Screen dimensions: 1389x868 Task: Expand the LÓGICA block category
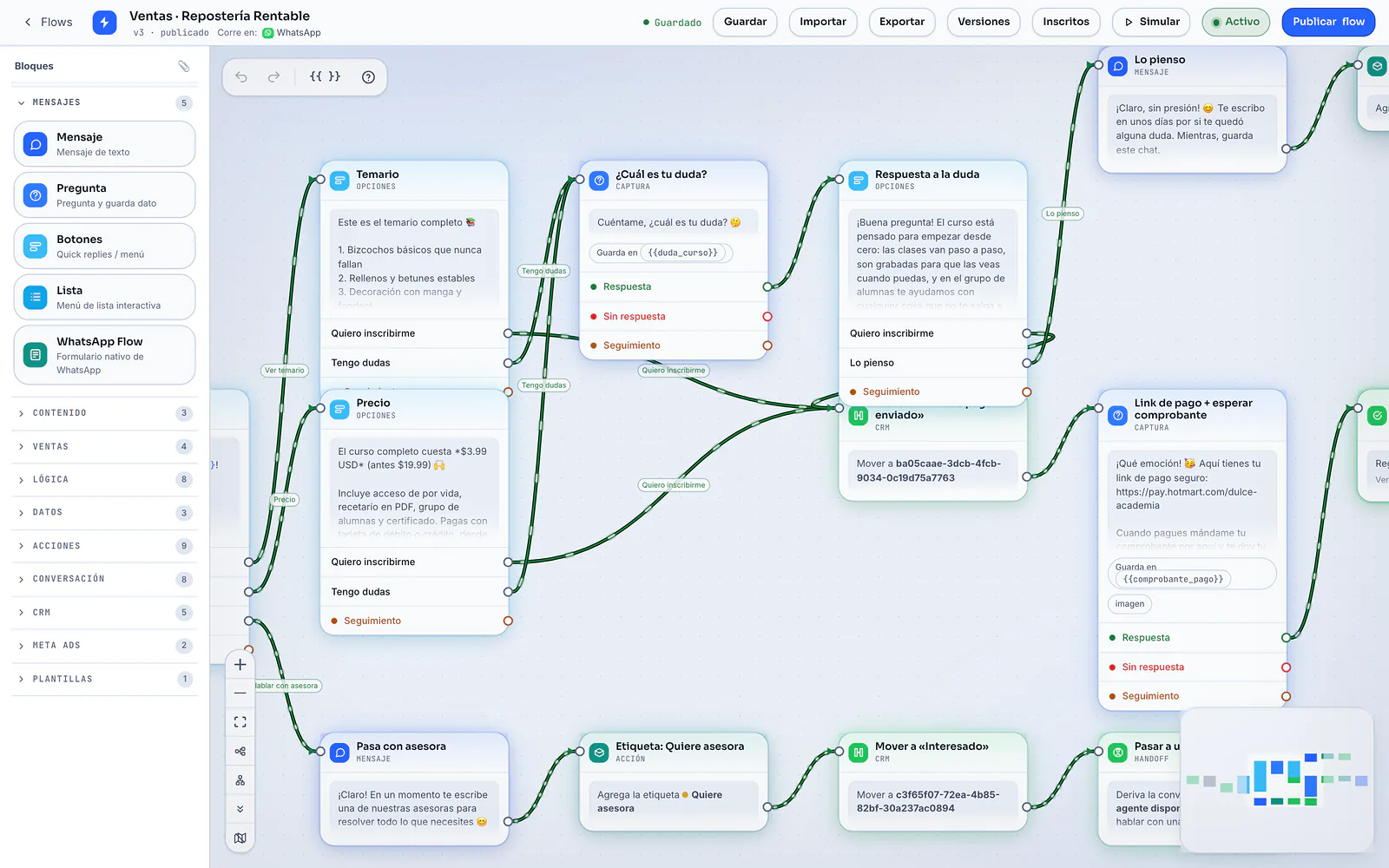tap(104, 479)
